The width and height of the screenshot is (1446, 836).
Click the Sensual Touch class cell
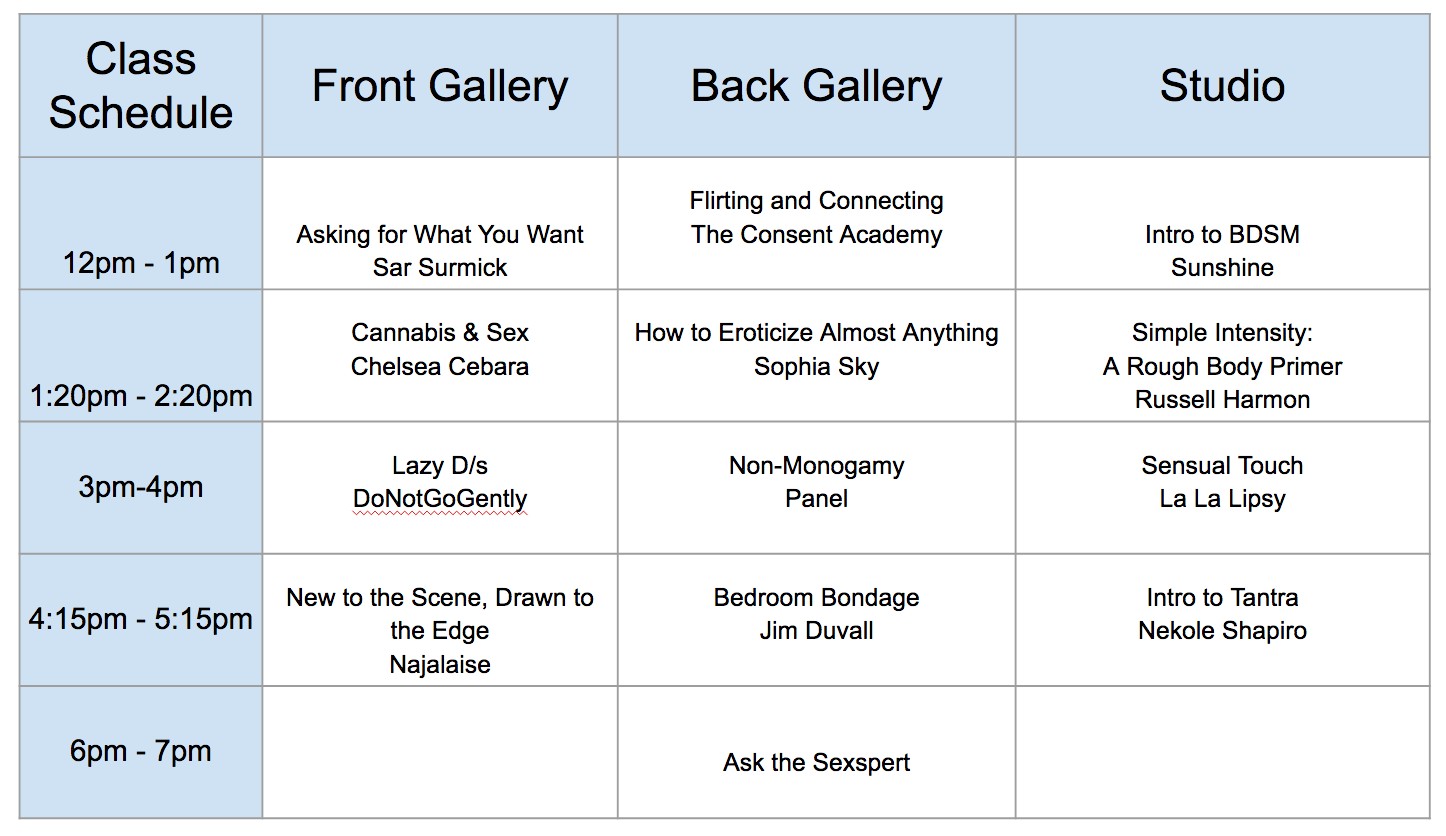click(x=1222, y=482)
